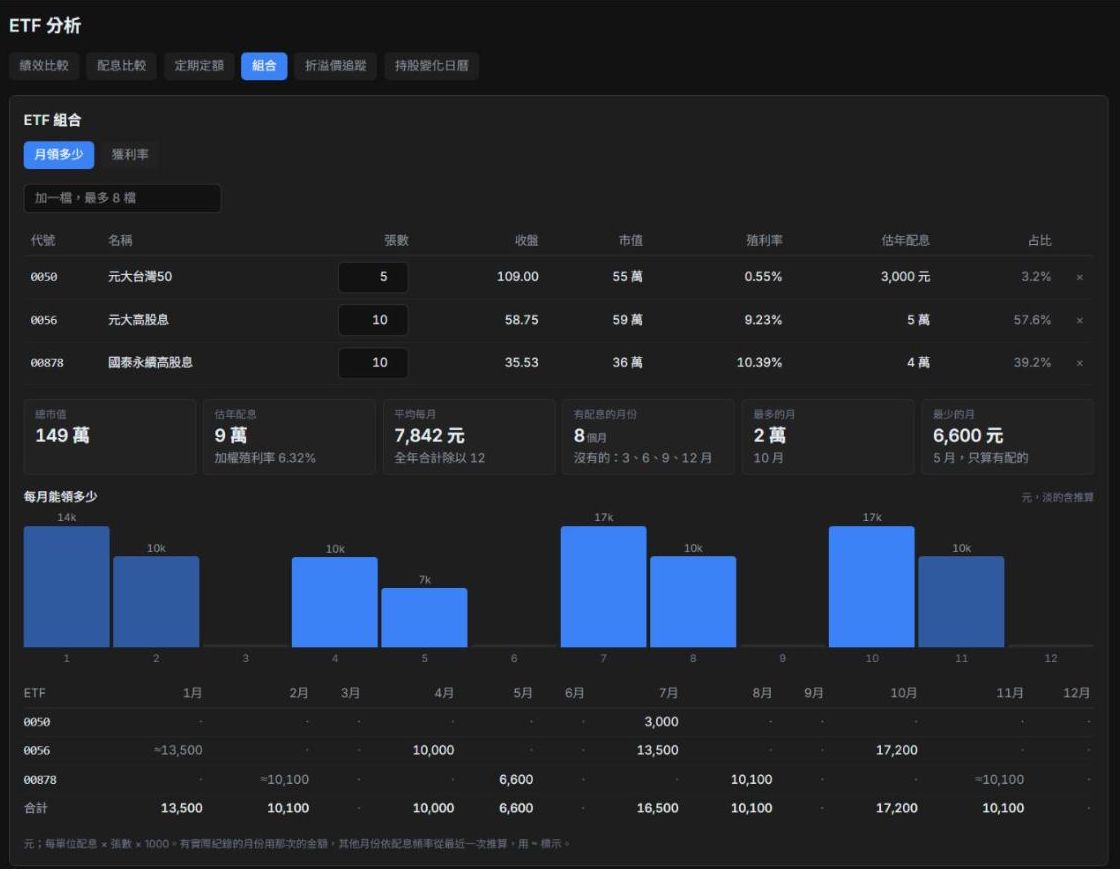The image size is (1120, 869).
Task: Edit the 張數 field for 0050
Action: 374,277
